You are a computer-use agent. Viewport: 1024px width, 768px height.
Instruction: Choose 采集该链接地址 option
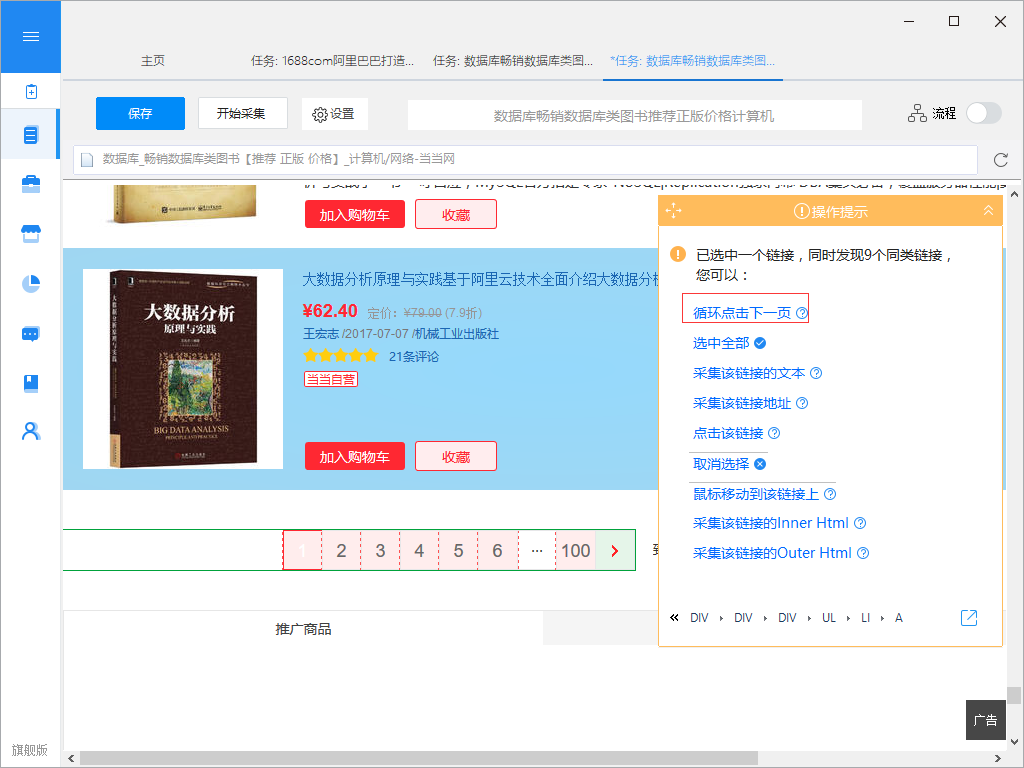click(742, 403)
